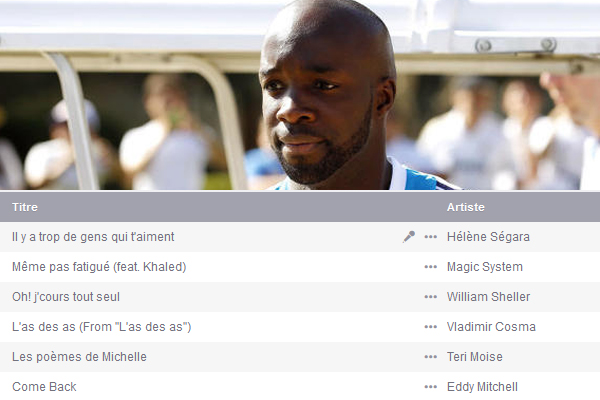Click the playlist cover photo
Screen dimensions: 600x400
(x=300, y=95)
